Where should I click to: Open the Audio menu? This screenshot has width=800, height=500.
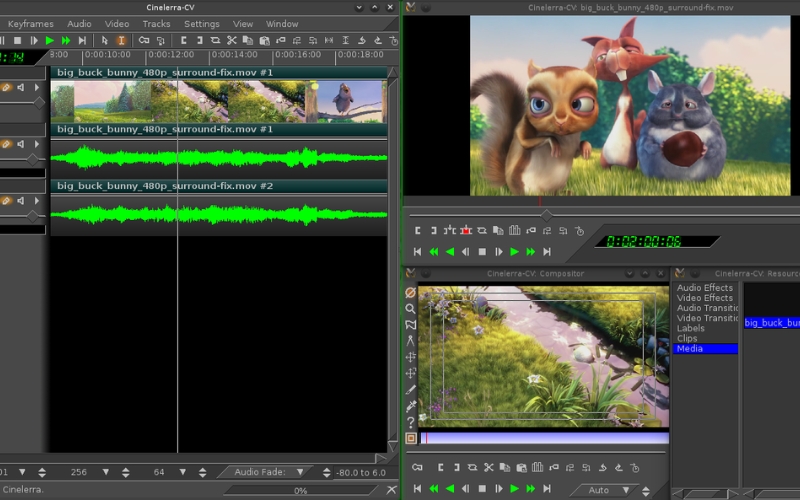79,24
